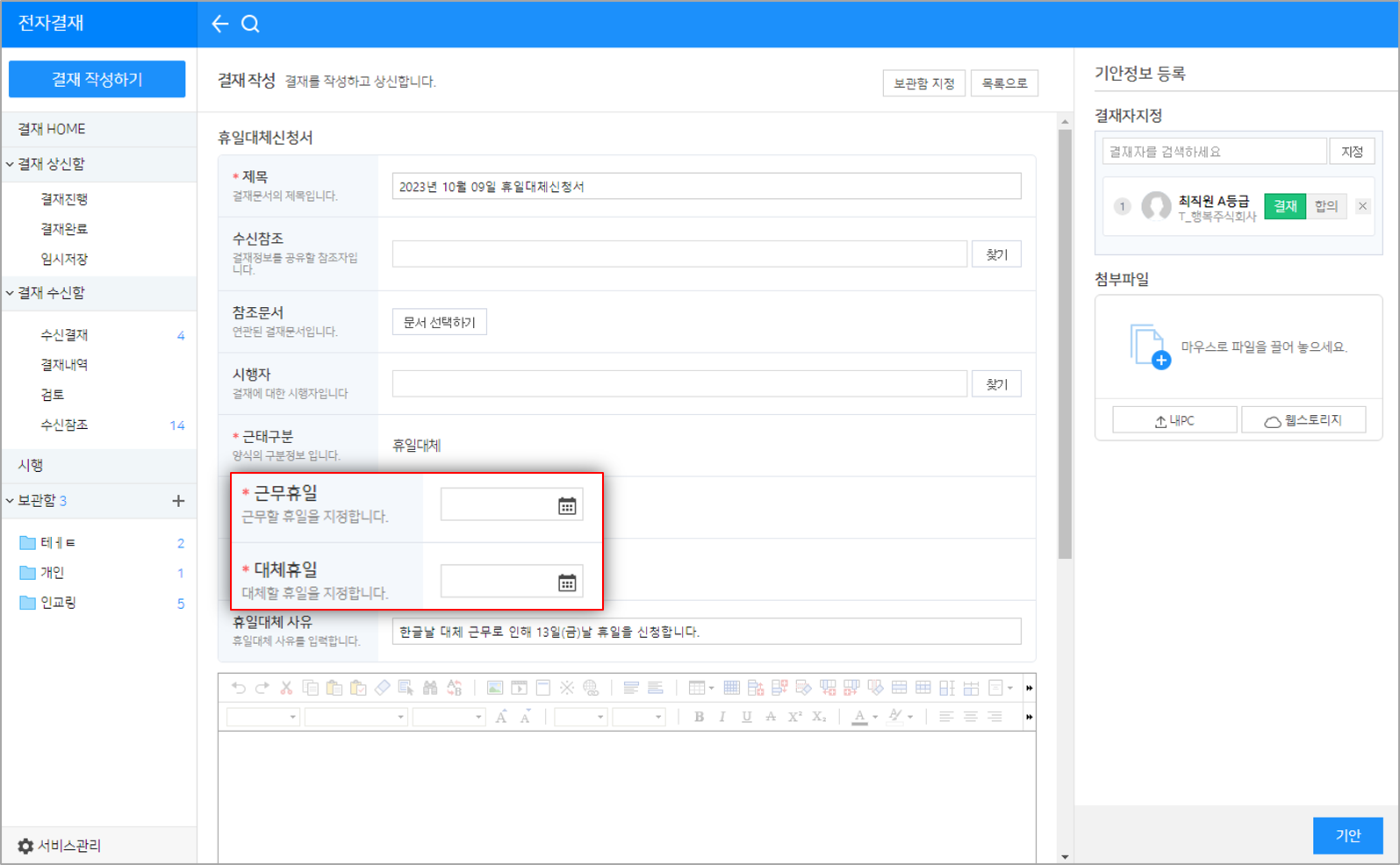Collapse the 결재 상신함 section
1400x865 pixels.
coord(11,164)
